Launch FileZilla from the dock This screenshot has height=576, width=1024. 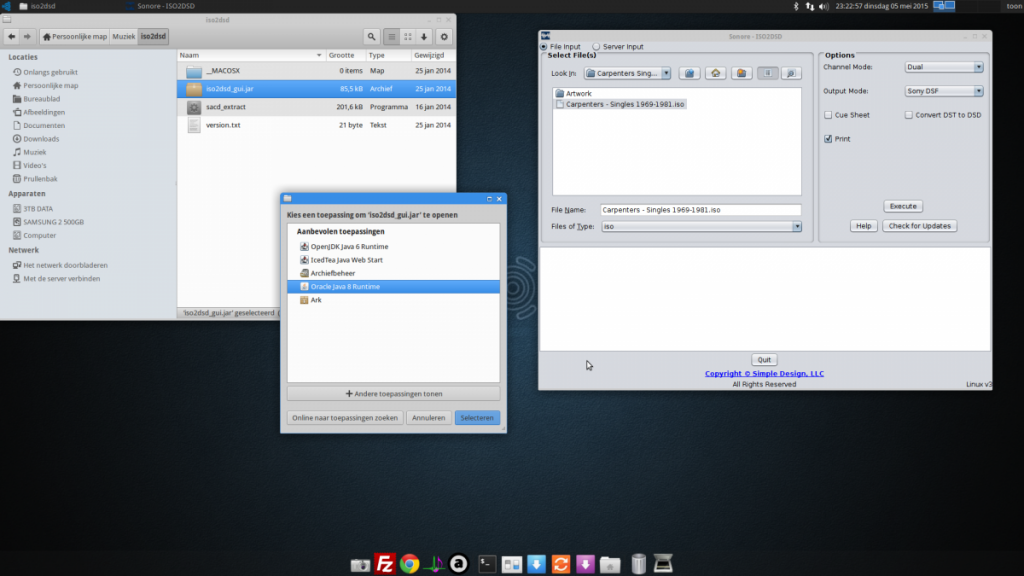click(x=384, y=564)
